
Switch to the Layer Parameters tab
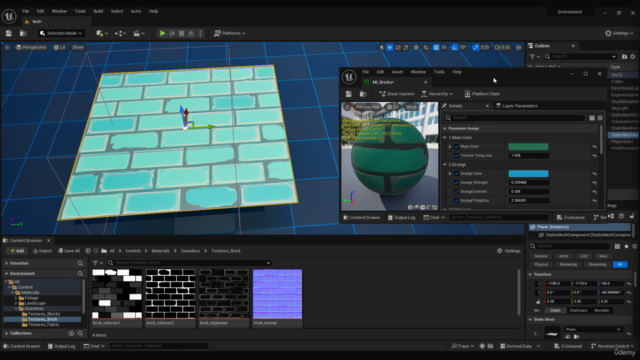(516, 106)
